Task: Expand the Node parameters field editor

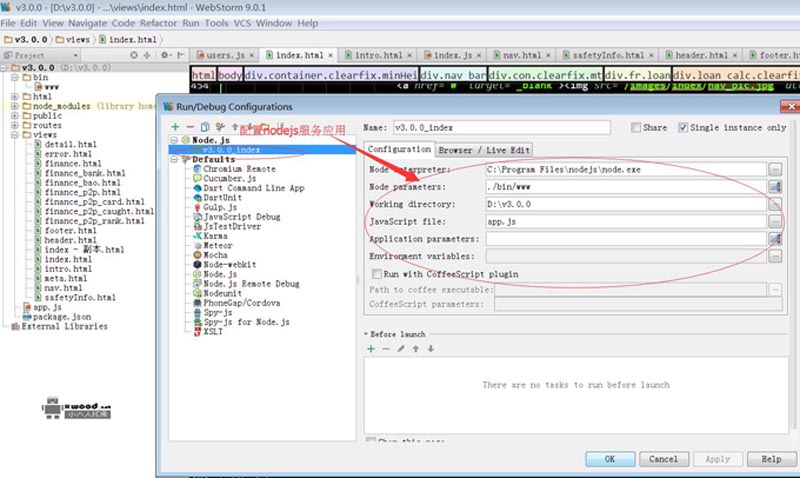Action: tap(775, 187)
